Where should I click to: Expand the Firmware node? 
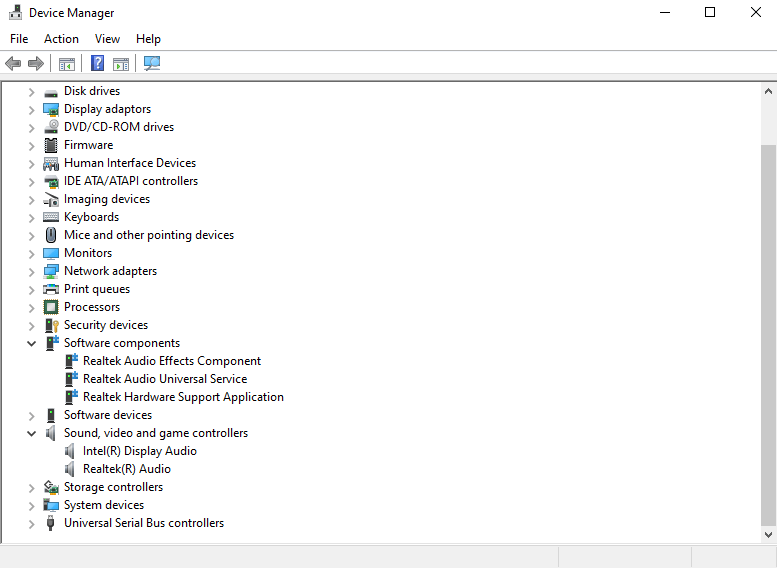(31, 146)
